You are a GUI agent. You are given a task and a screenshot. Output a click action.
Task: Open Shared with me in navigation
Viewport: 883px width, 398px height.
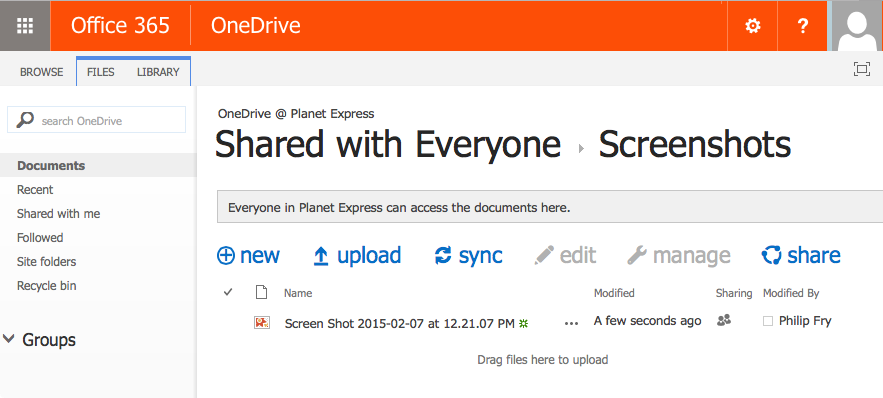tap(59, 214)
